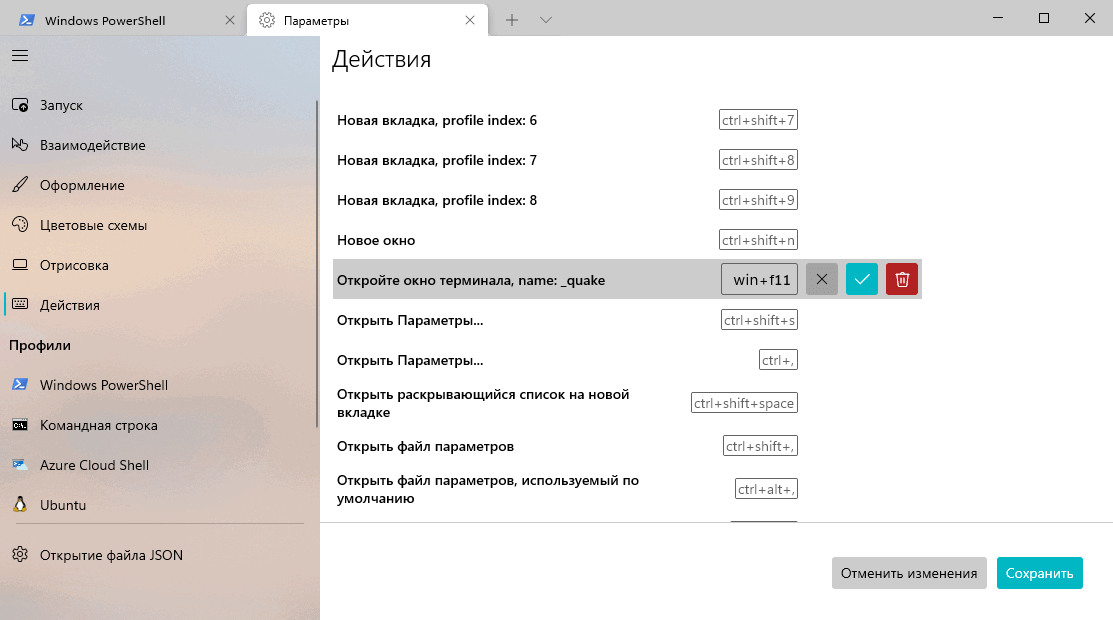The width and height of the screenshot is (1113, 620).
Task: Open the Командная строка profile settings
Action: click(x=158, y=425)
